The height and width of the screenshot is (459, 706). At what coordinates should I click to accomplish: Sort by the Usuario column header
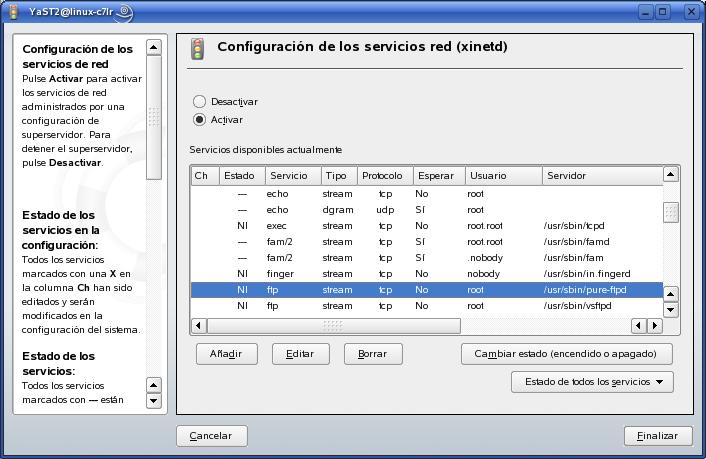pos(503,176)
